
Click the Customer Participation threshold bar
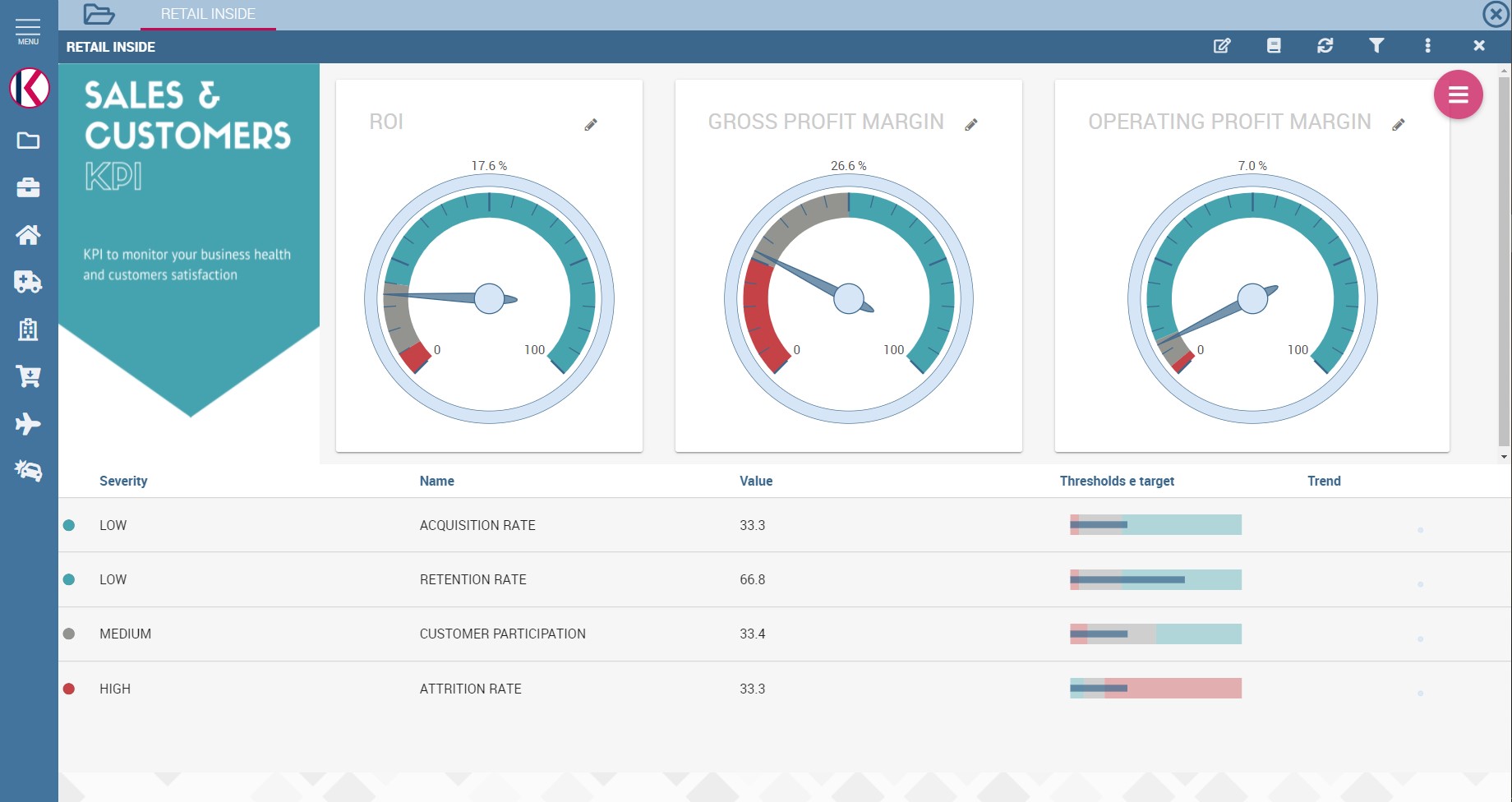(1155, 634)
